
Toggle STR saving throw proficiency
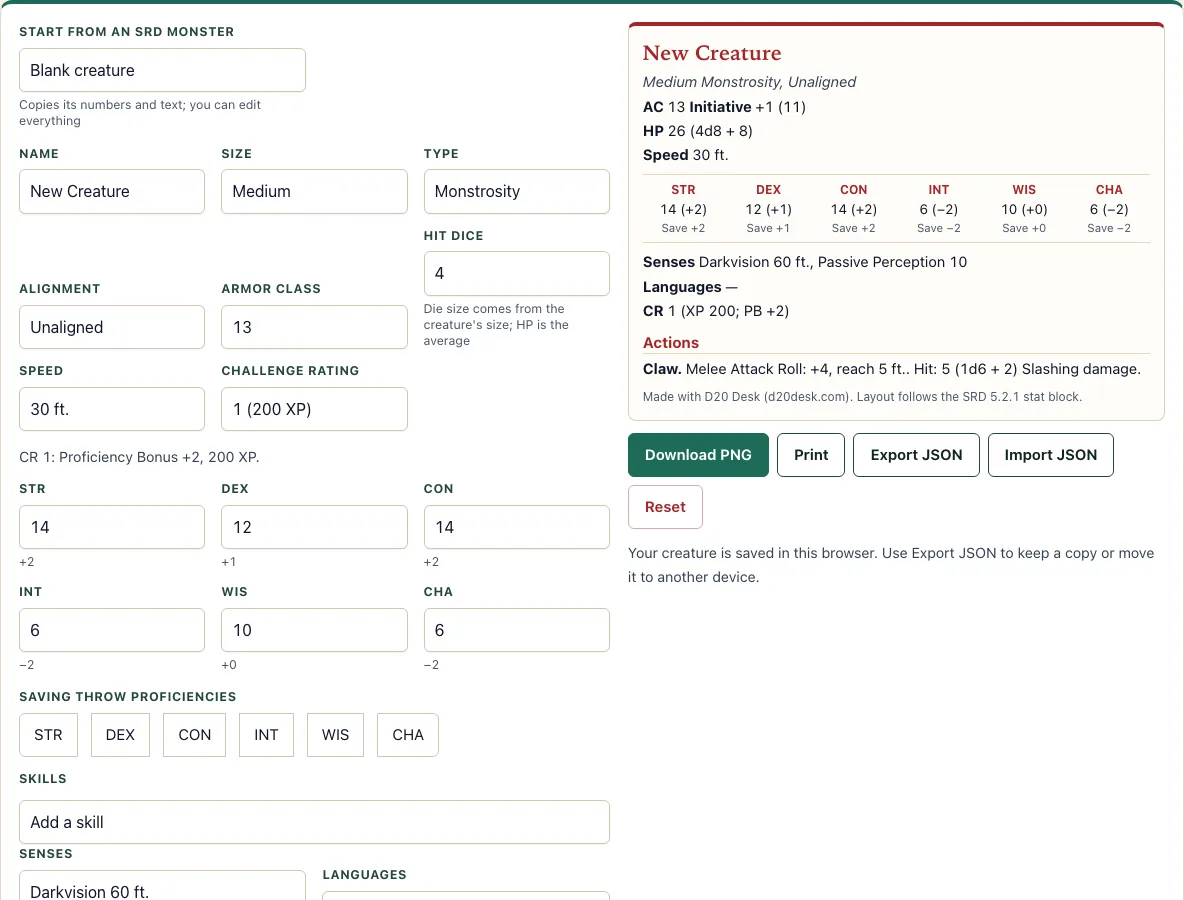tap(48, 735)
